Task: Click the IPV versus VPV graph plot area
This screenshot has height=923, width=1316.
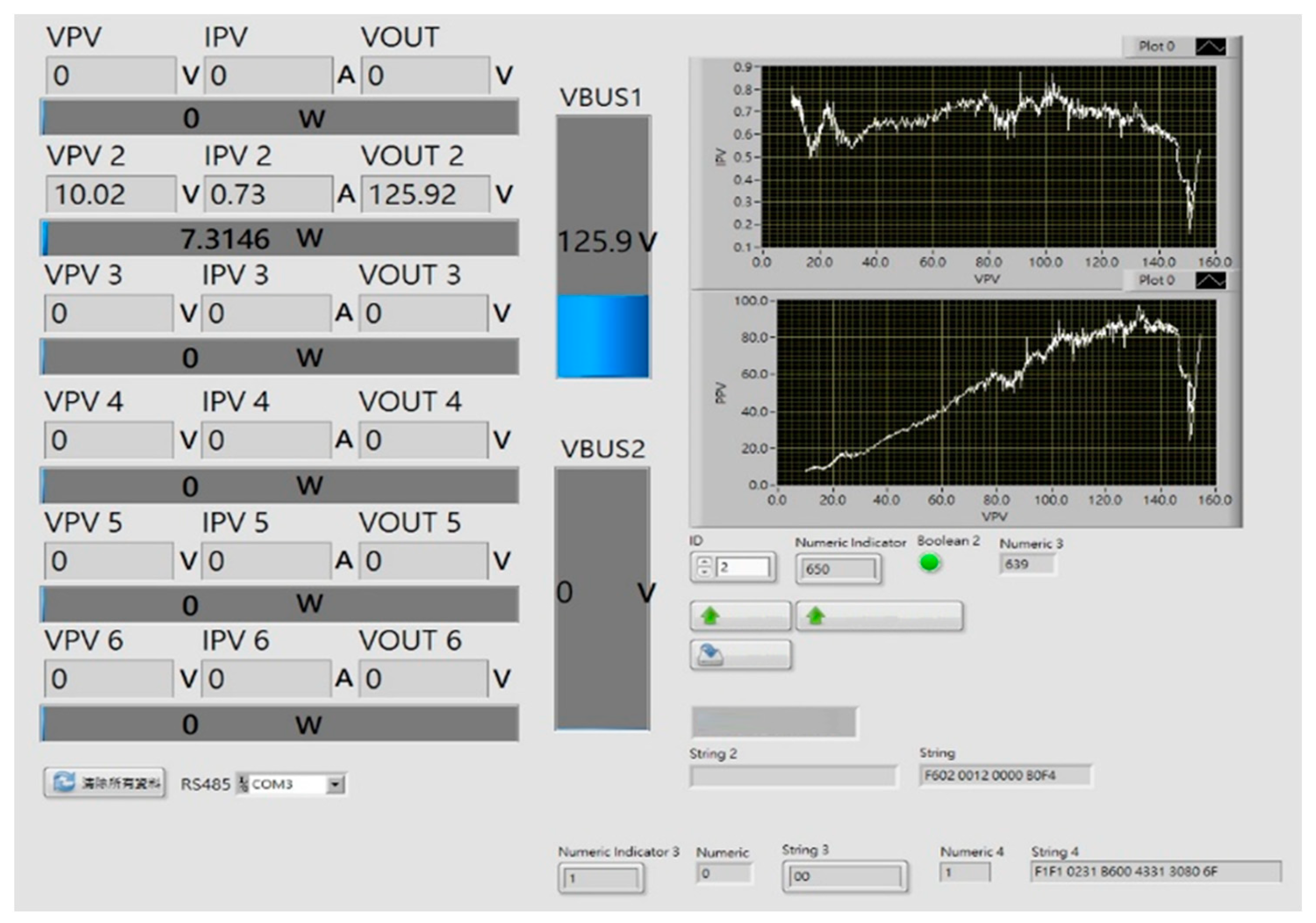Action: [x=988, y=157]
